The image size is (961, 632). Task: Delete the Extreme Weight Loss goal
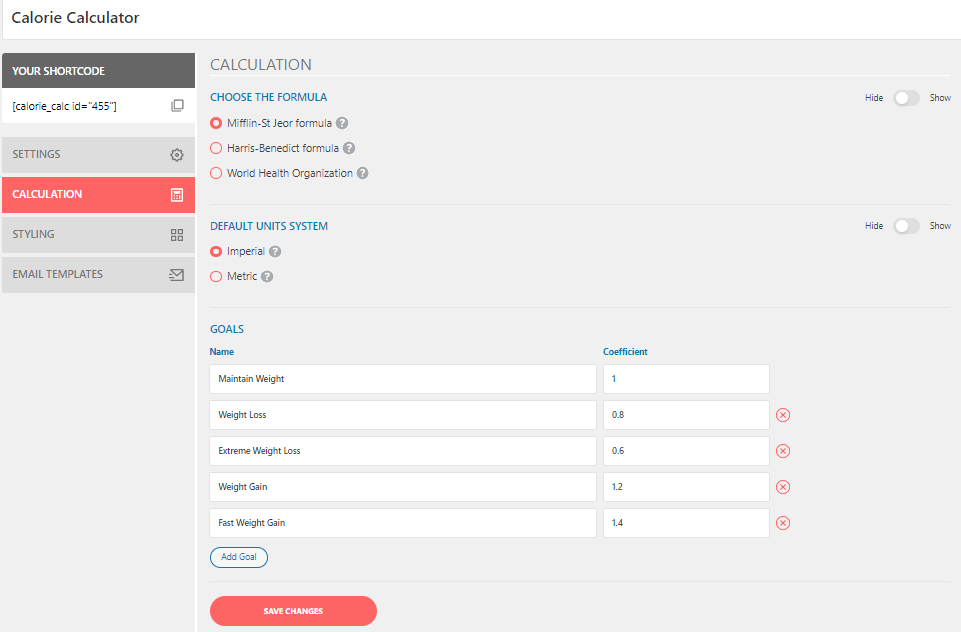(783, 451)
